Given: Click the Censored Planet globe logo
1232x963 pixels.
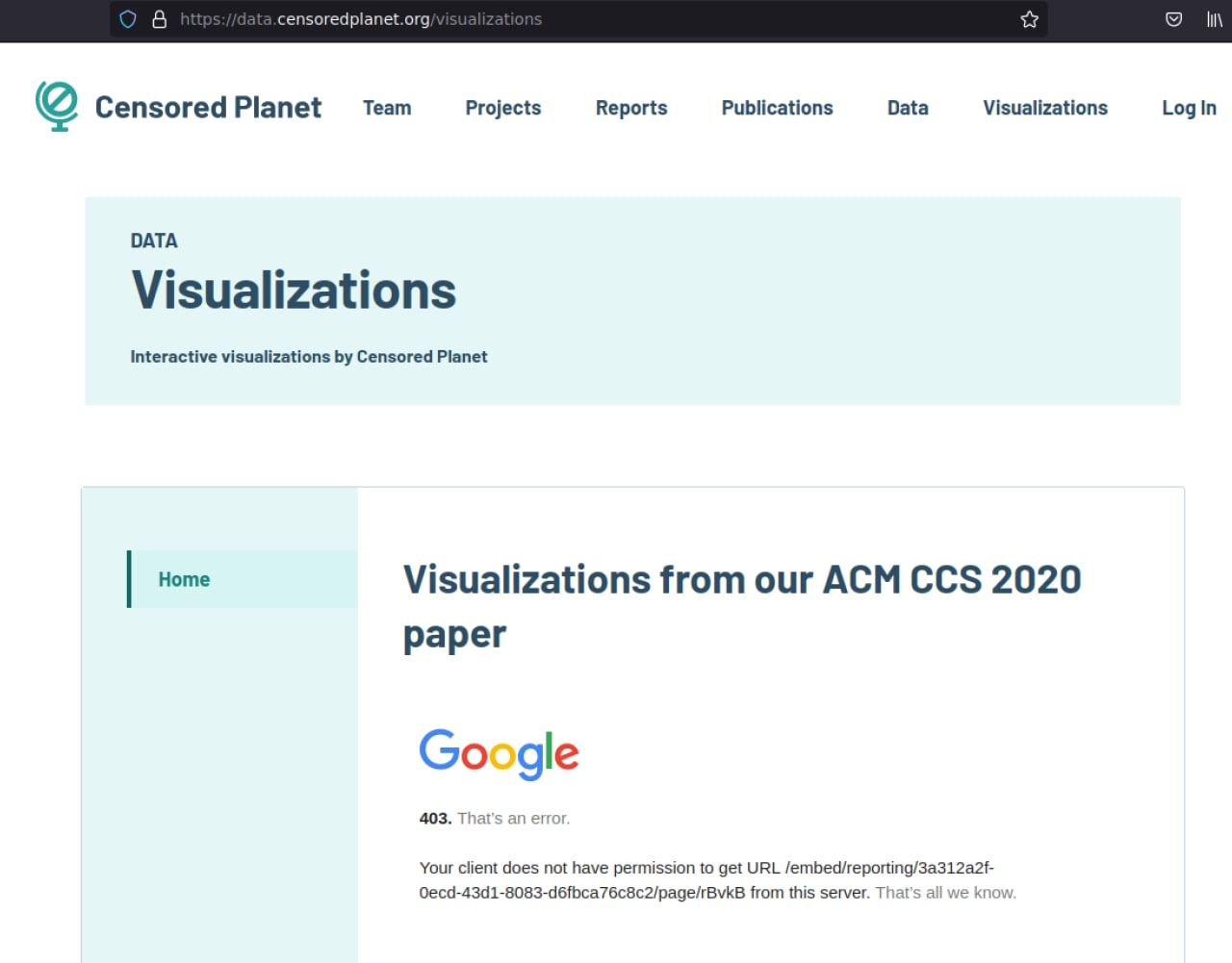Looking at the screenshot, I should (x=57, y=106).
